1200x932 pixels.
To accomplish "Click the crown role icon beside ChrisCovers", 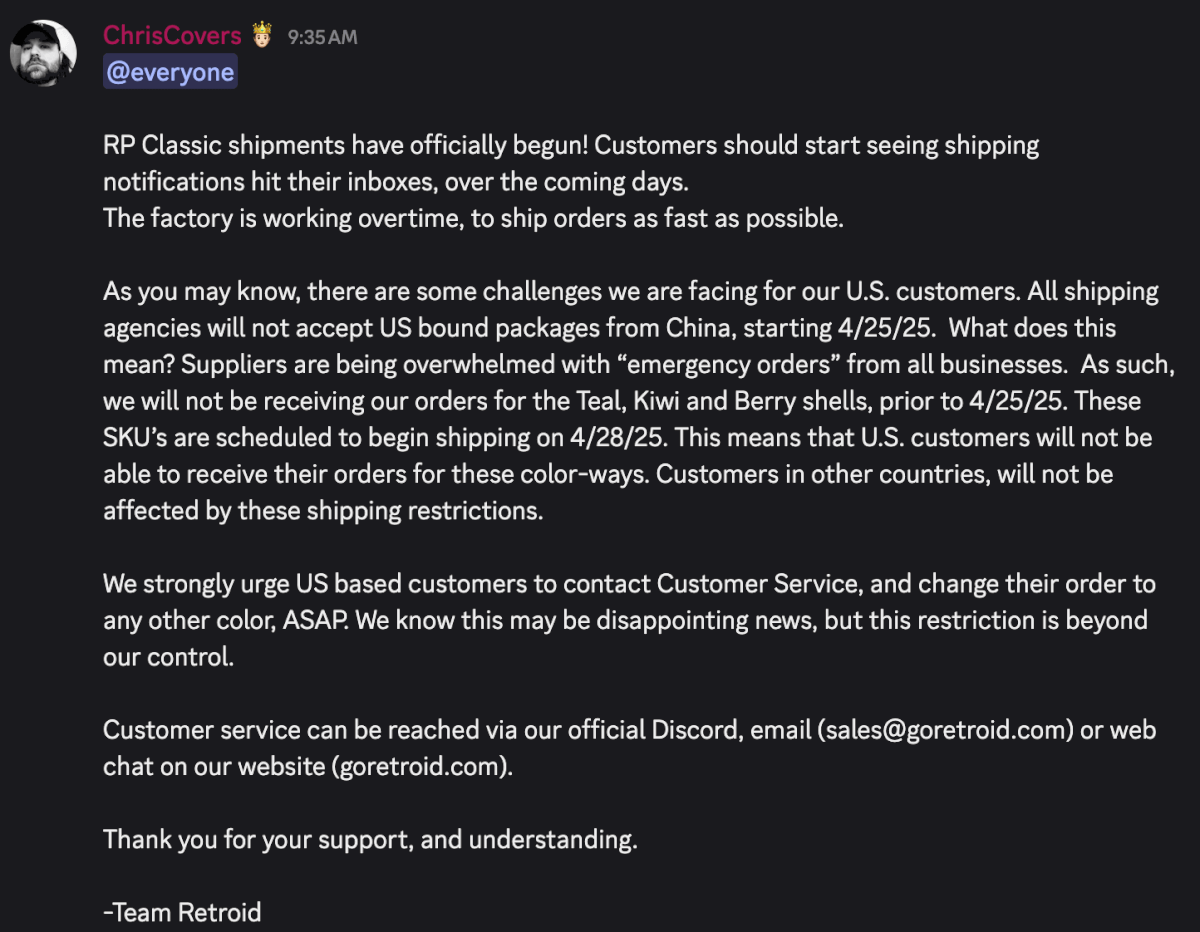I will [x=263, y=36].
